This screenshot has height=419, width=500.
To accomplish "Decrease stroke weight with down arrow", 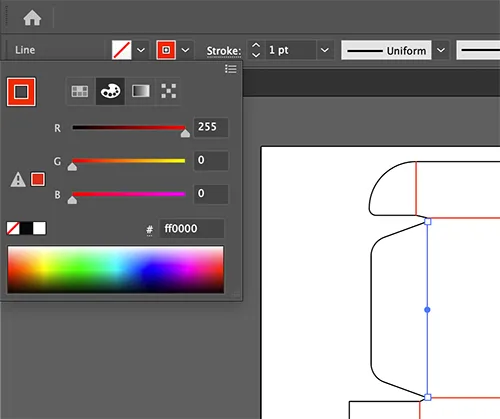I will (256, 55).
